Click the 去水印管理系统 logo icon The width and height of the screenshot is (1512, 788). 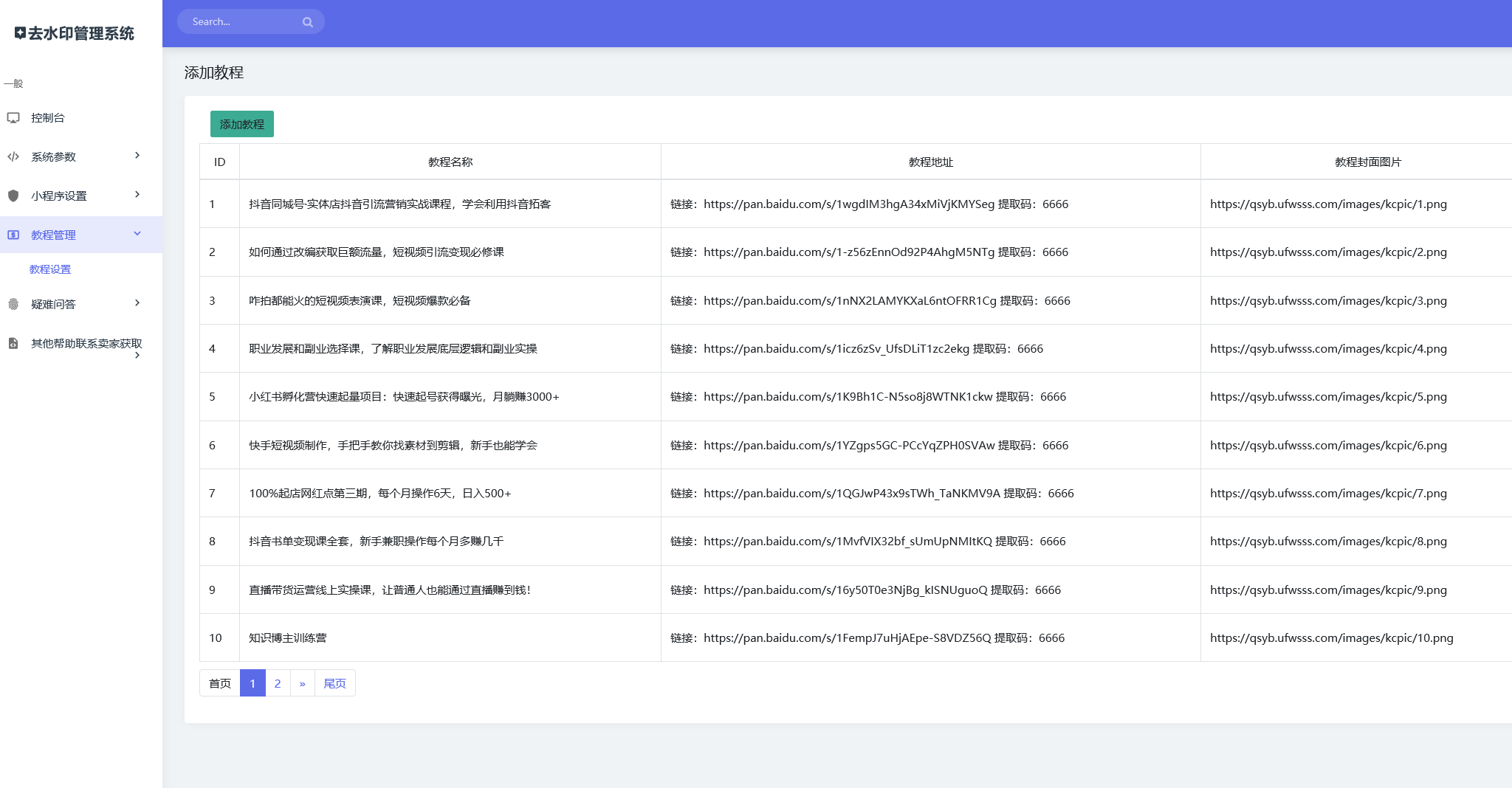[x=20, y=33]
